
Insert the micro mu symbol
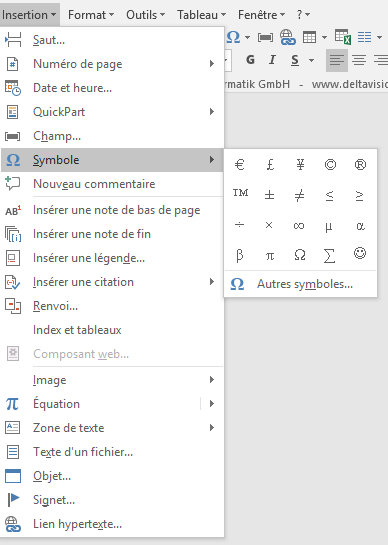tap(329, 227)
